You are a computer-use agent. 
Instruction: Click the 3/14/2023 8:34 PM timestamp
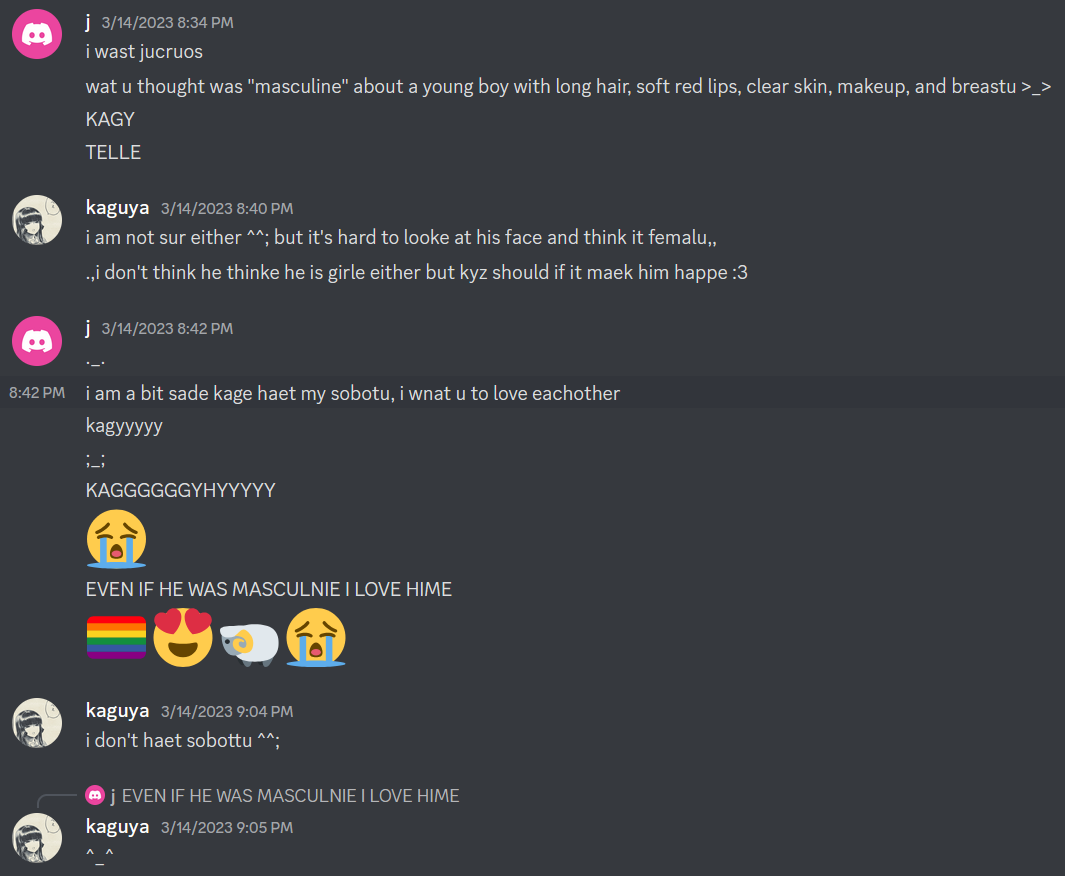tap(168, 23)
